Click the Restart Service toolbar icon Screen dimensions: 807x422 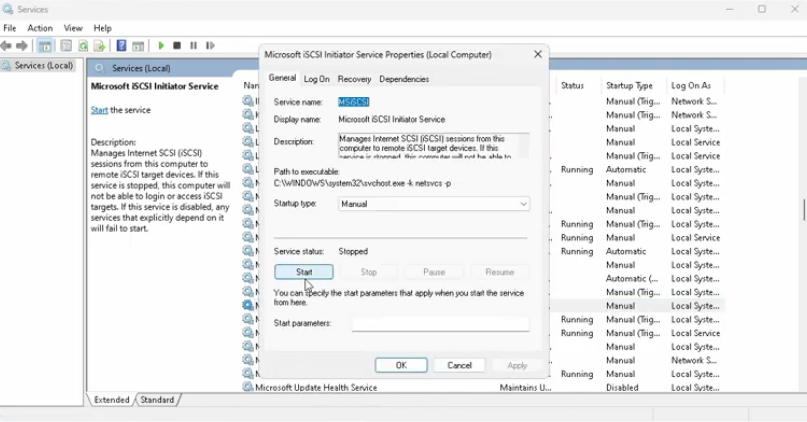click(210, 46)
